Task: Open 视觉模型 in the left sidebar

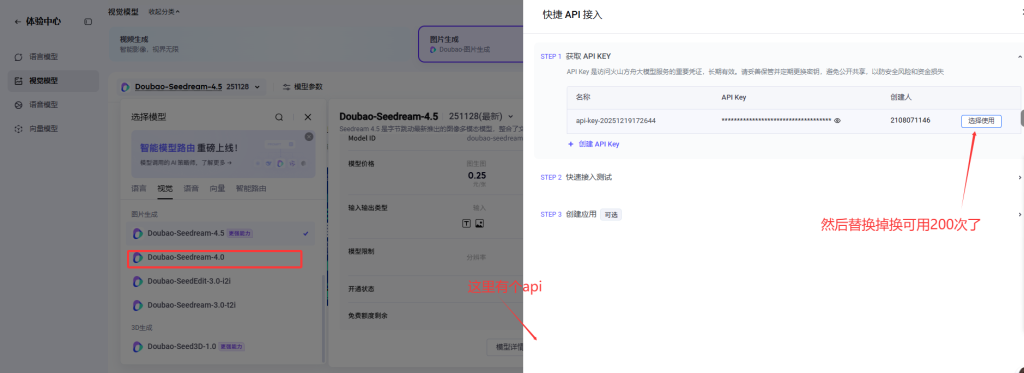Action: (54, 80)
